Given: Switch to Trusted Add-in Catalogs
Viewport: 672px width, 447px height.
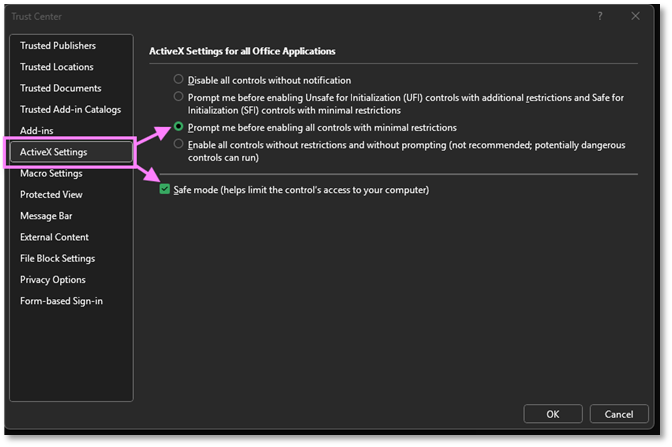Looking at the screenshot, I should [70, 109].
